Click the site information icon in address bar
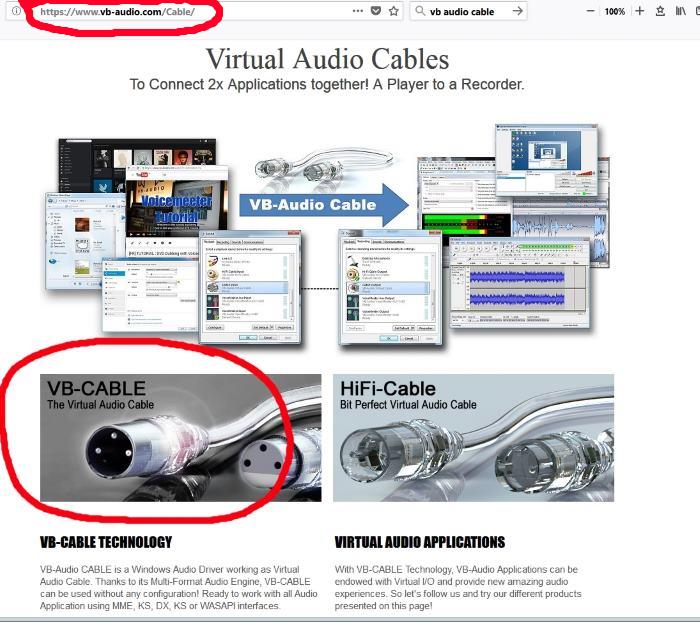The image size is (700, 622). pyautogui.click(x=16, y=11)
